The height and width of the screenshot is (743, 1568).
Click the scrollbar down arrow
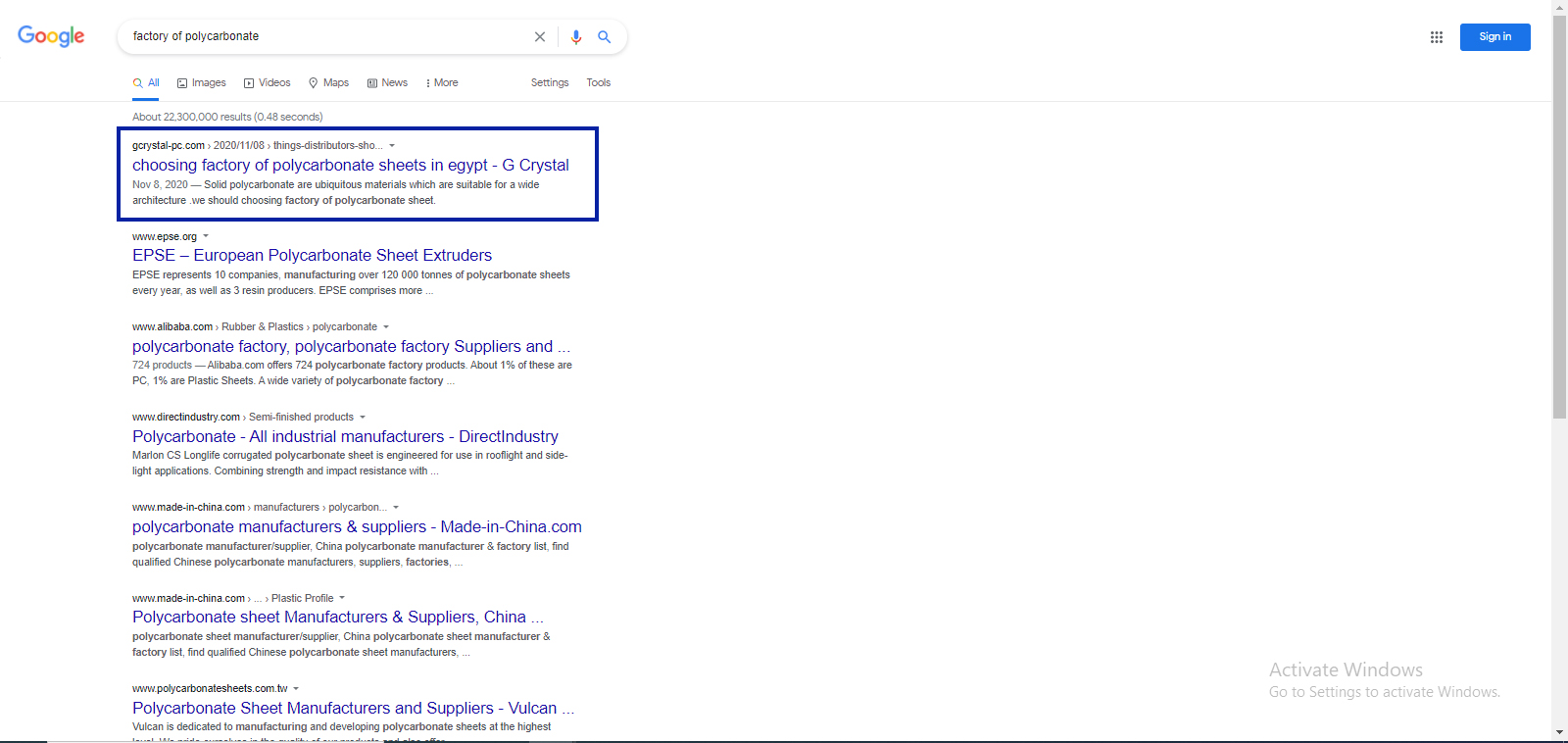(1559, 733)
